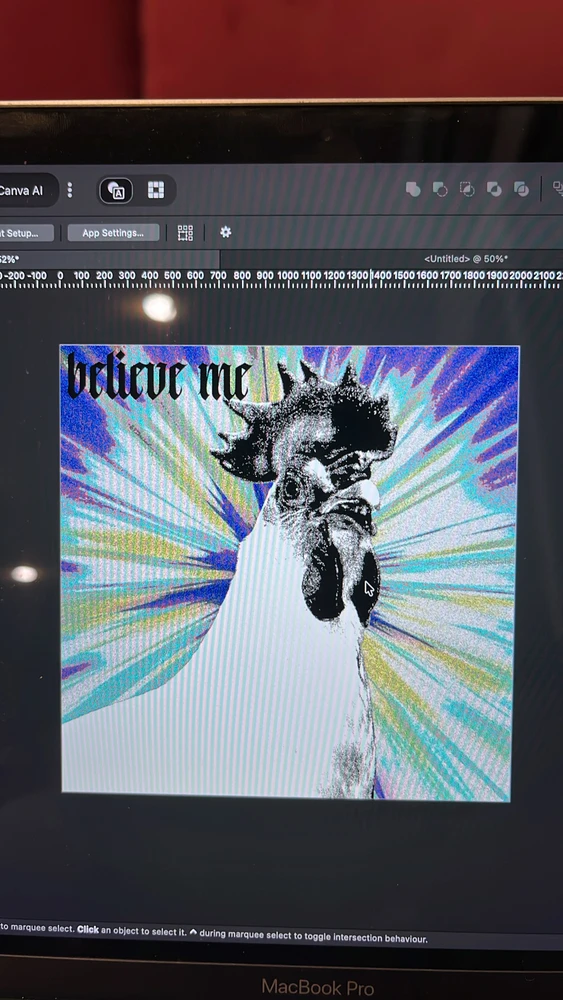Apply the Divide boolean operation
This screenshot has width=563, height=1000.
(x=522, y=189)
